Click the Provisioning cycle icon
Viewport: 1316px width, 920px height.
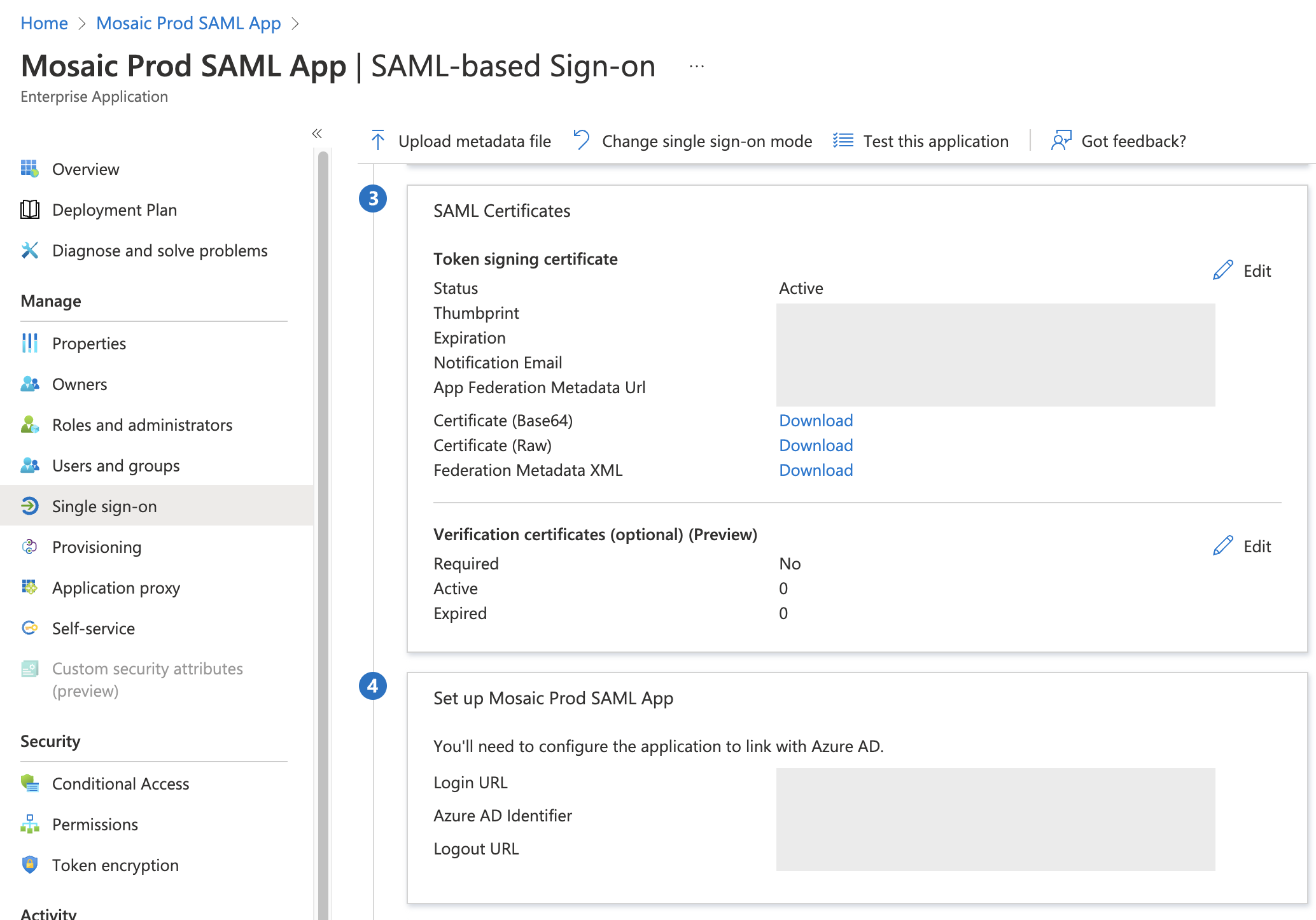pos(29,547)
